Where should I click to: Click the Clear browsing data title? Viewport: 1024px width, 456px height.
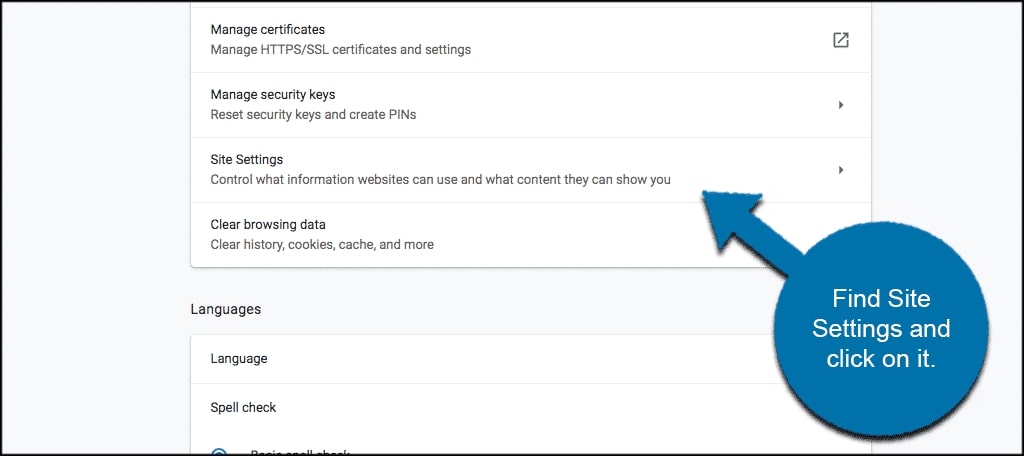268,225
